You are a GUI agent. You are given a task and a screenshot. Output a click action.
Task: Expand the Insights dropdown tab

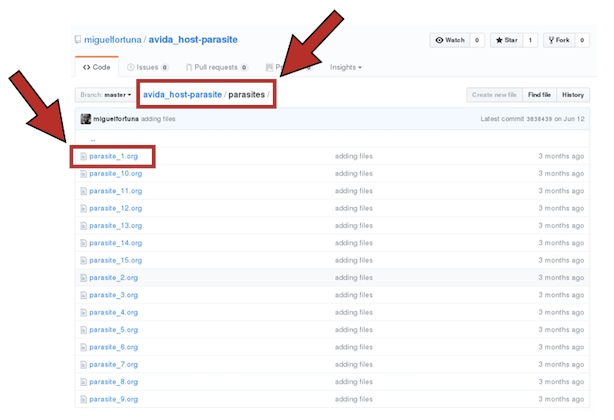(x=346, y=67)
